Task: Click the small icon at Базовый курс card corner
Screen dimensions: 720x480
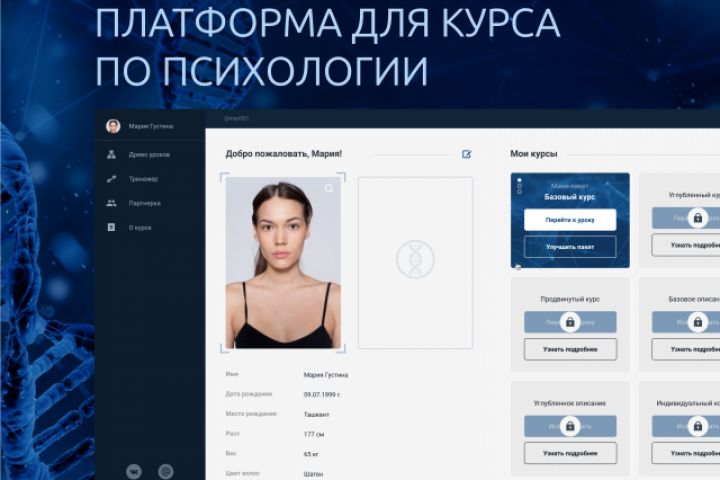Action: pyautogui.click(x=518, y=267)
